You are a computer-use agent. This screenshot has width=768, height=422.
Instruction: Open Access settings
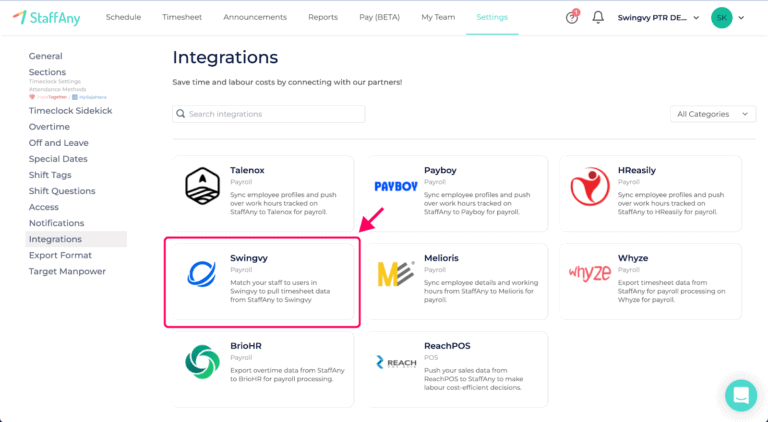[x=44, y=207]
